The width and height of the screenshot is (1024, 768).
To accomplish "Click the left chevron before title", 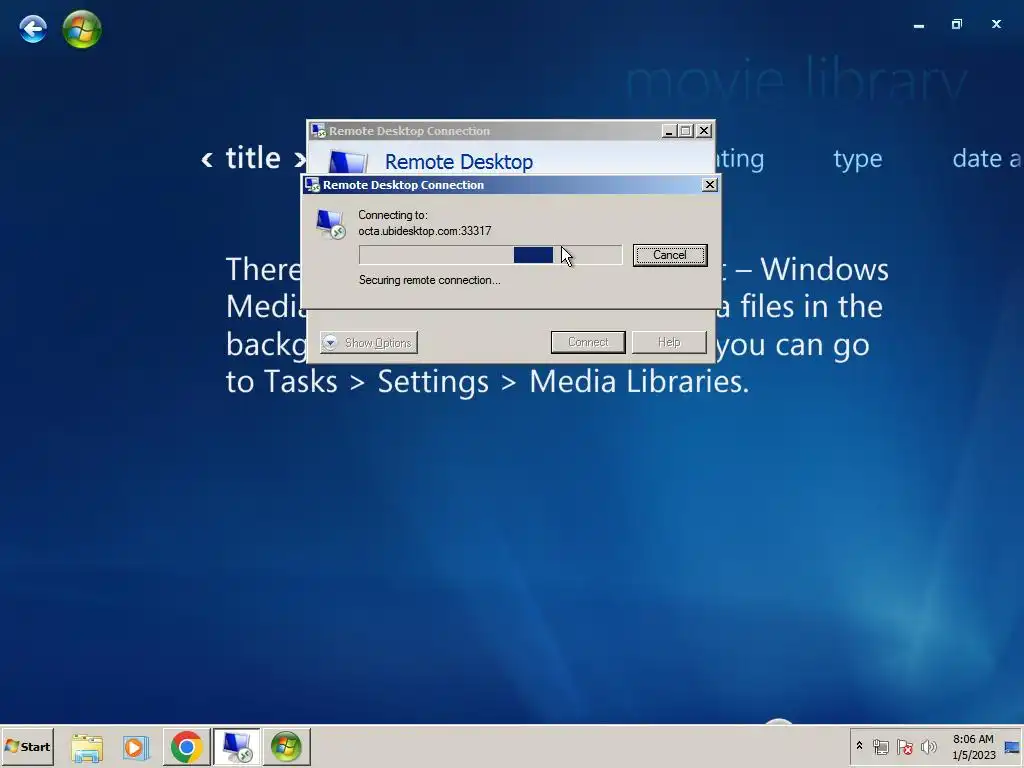I will click(x=207, y=159).
